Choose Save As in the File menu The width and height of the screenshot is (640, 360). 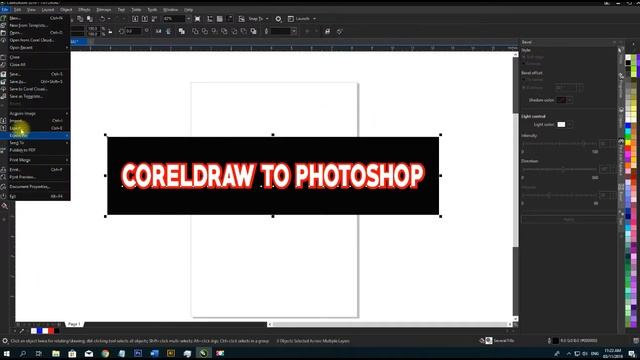tap(35, 82)
